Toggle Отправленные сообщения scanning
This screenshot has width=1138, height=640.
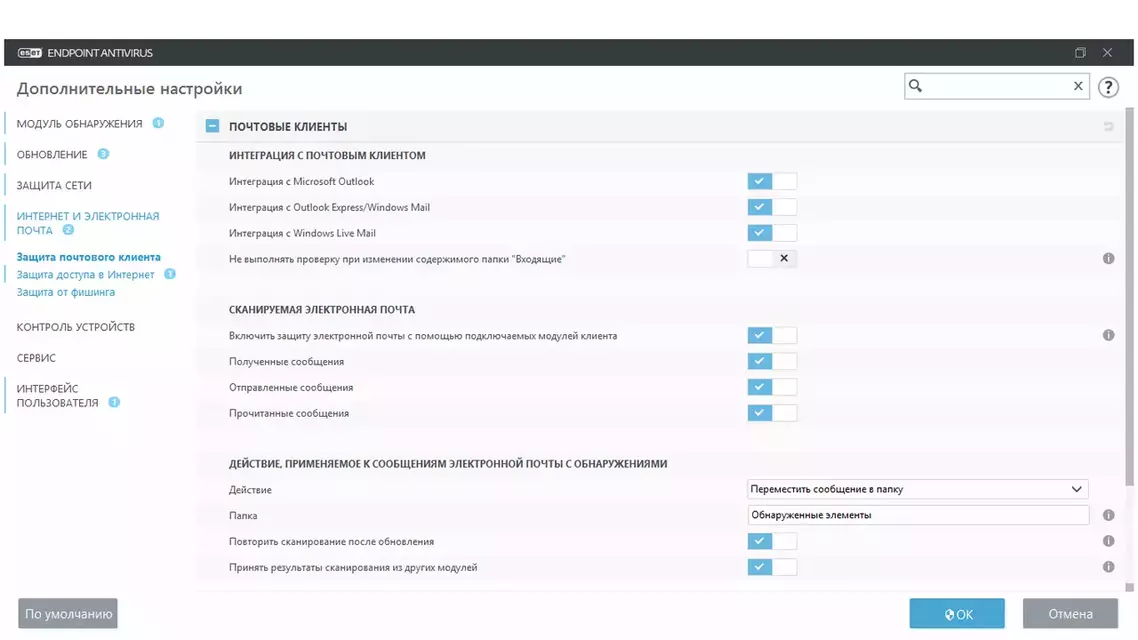coord(772,387)
